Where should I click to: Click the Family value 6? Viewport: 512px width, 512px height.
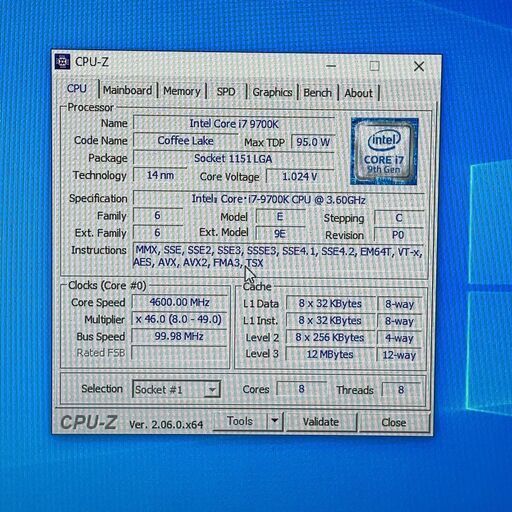(158, 216)
